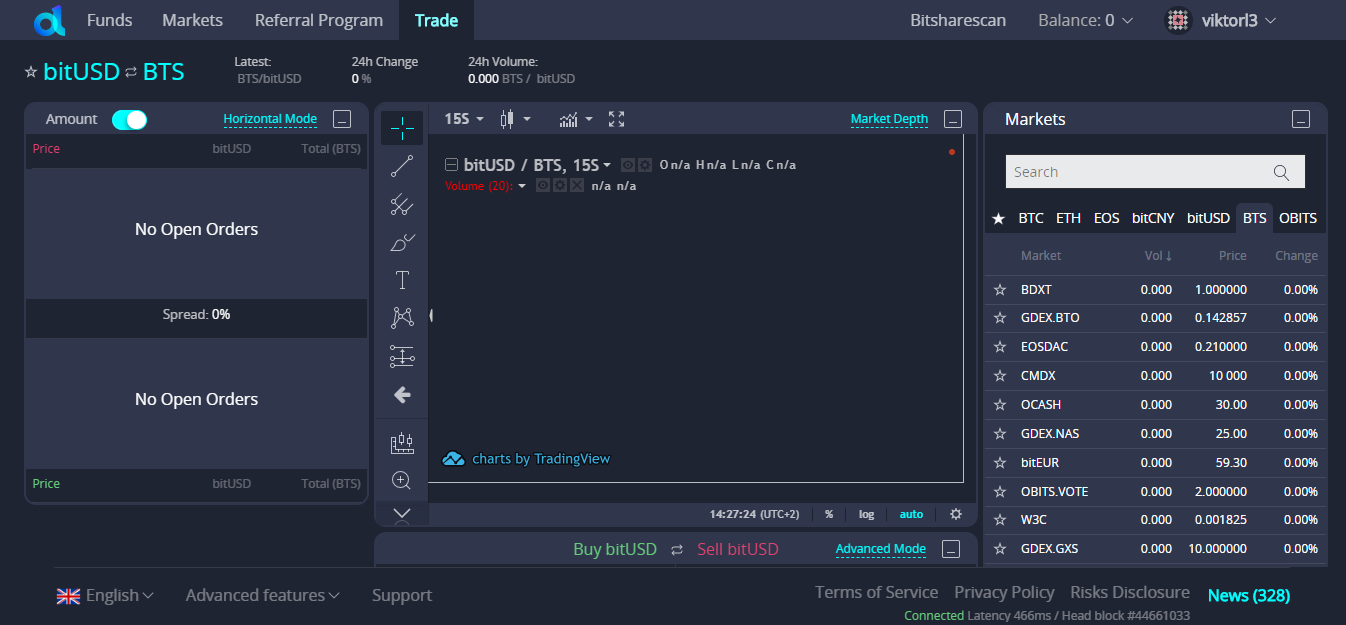Toggle auto scale on chart

point(911,514)
